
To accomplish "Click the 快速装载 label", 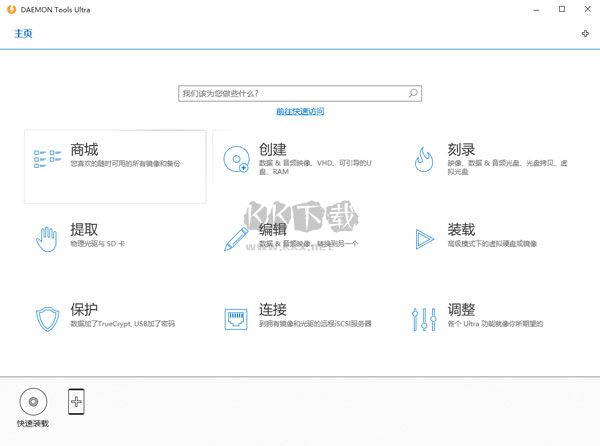I will (x=33, y=423).
